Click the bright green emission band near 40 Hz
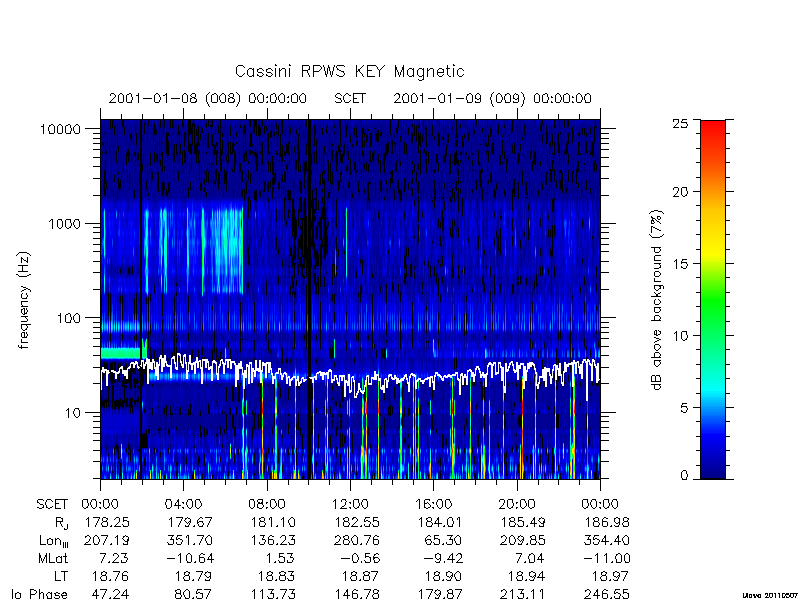800x600 pixels. point(120,353)
